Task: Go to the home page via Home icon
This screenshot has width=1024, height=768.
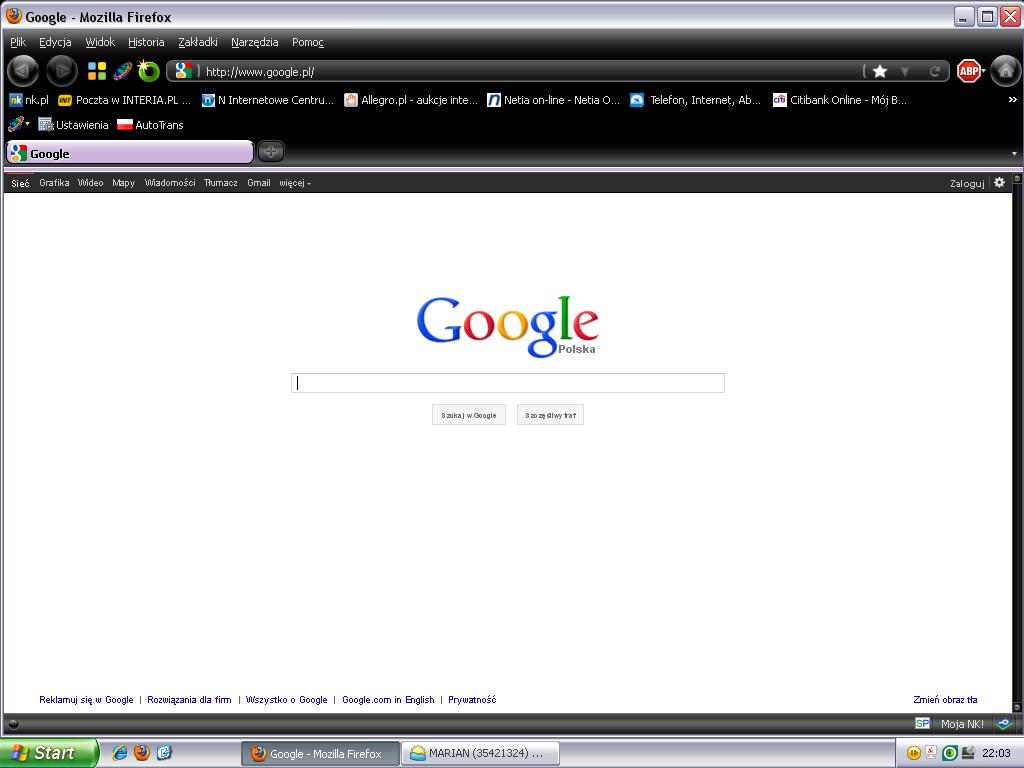Action: [1006, 71]
